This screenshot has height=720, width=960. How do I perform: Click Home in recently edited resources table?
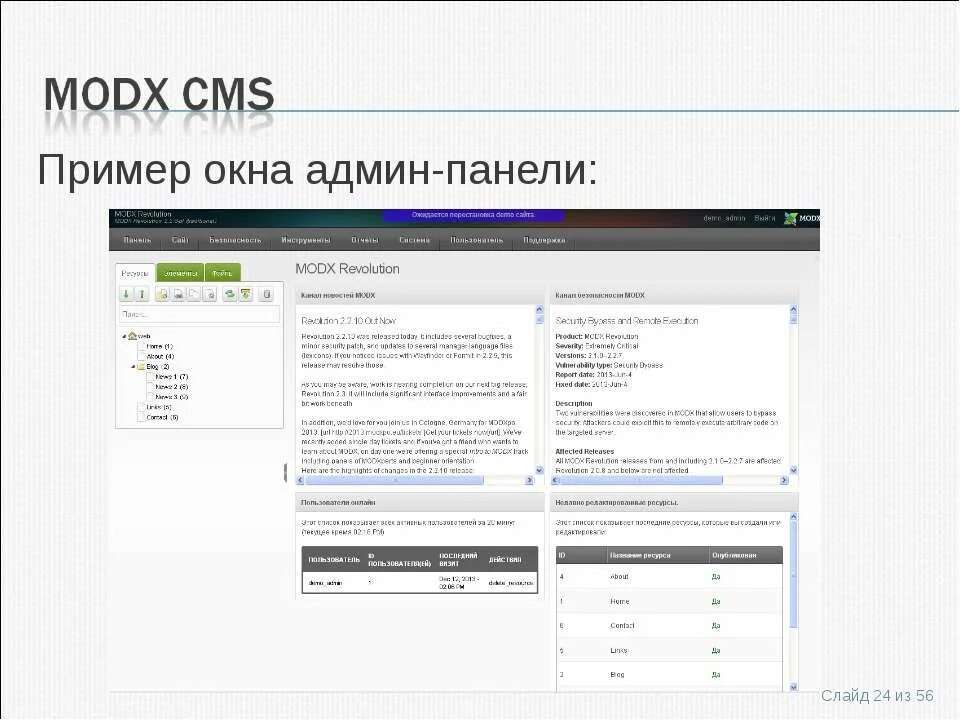[x=620, y=601]
